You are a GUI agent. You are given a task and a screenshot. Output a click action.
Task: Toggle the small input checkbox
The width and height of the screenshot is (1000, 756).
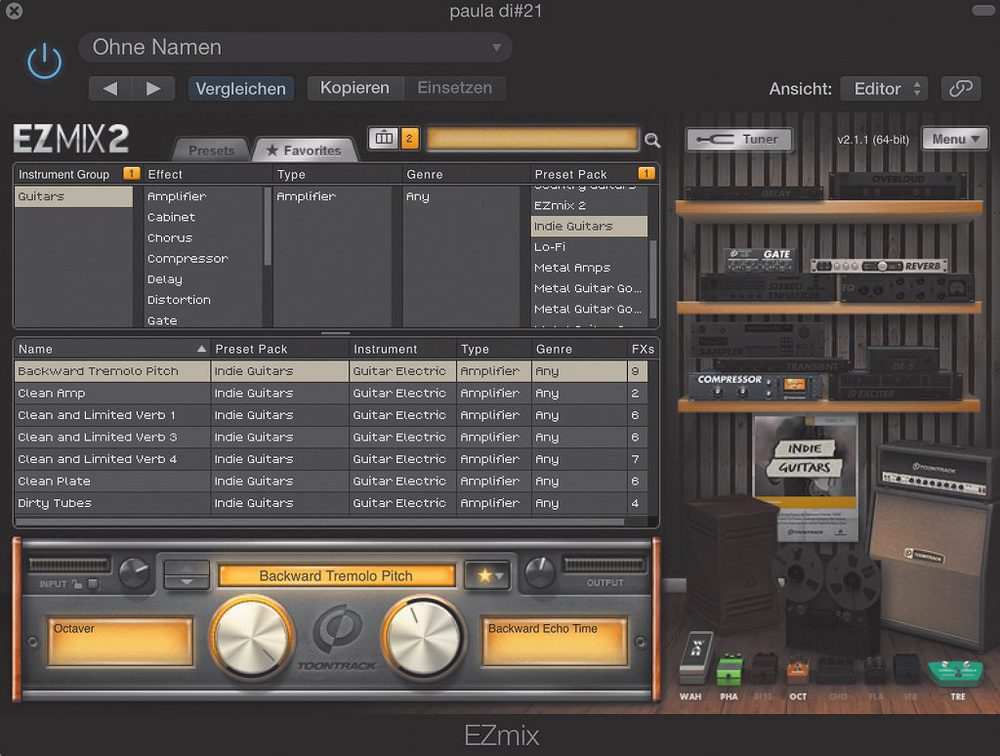[x=93, y=584]
